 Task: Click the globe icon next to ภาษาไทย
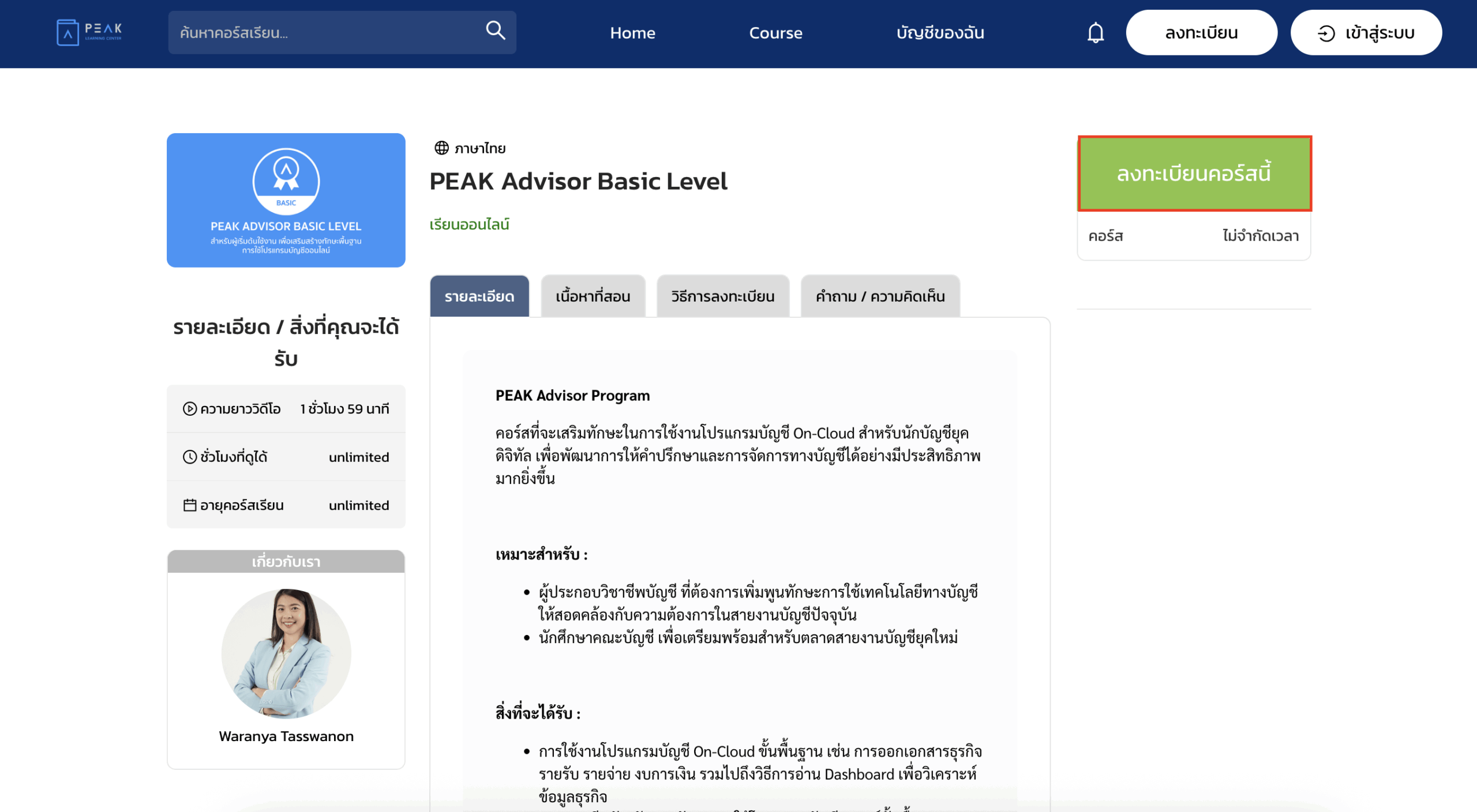tap(442, 148)
